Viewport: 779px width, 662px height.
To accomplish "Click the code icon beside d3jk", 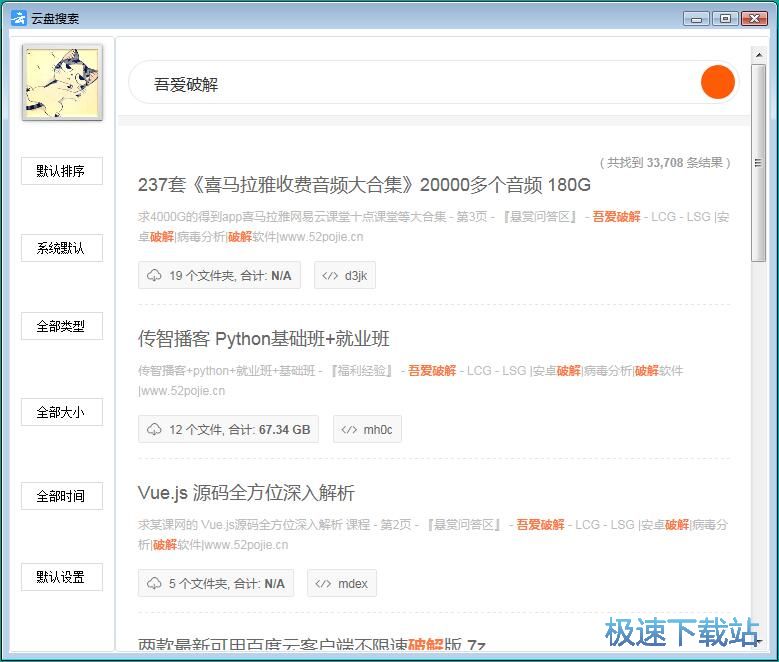I will 330,276.
